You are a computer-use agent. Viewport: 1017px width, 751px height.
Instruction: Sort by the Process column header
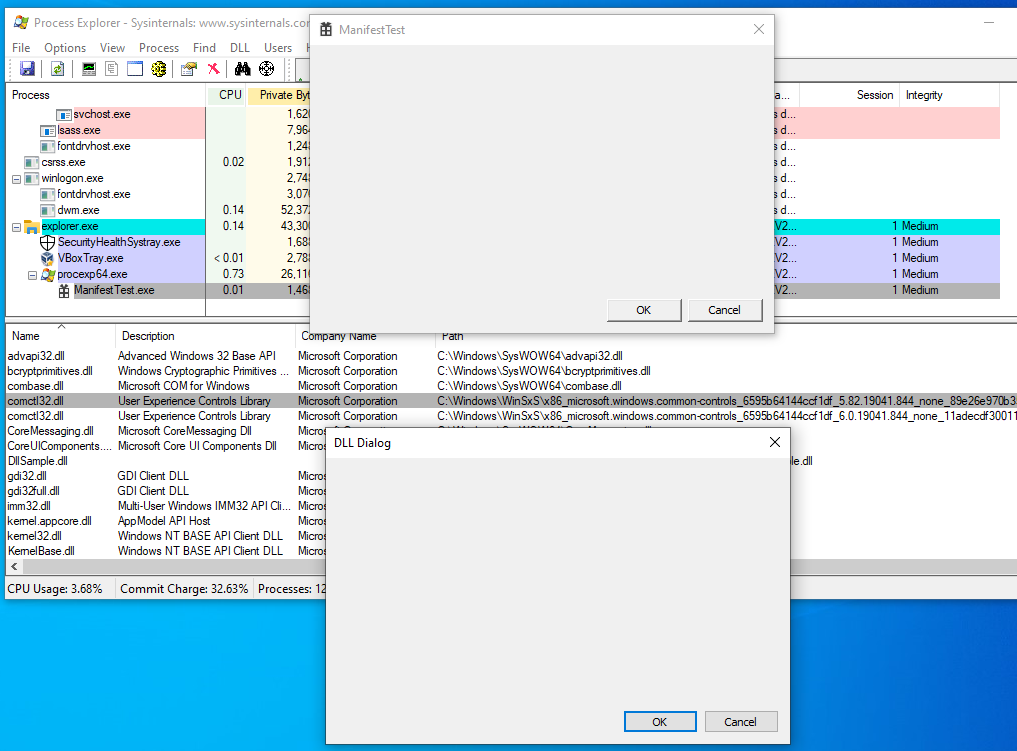[106, 95]
